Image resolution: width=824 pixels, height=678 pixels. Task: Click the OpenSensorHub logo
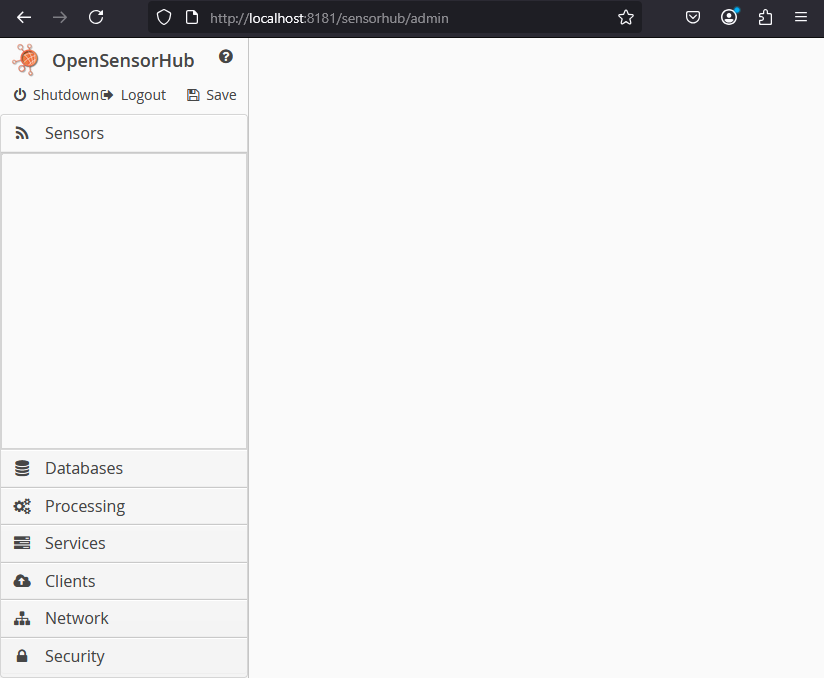click(24, 59)
